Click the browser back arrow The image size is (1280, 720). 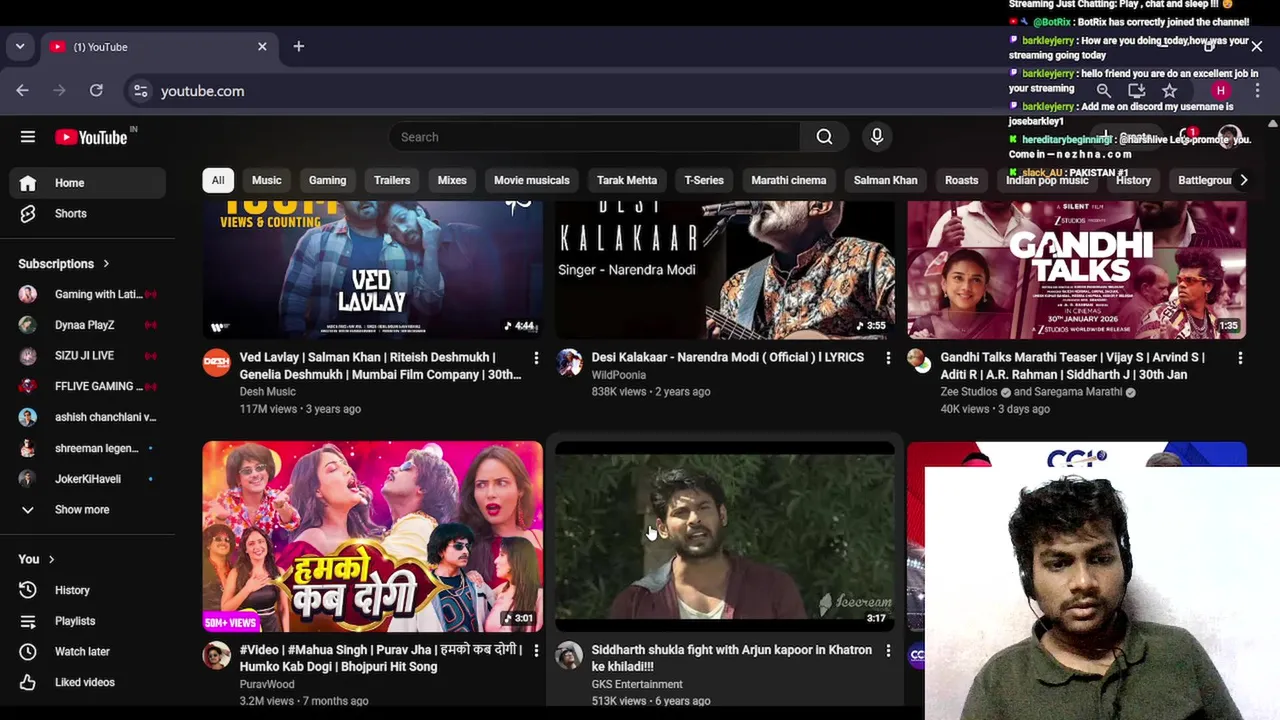tap(22, 91)
